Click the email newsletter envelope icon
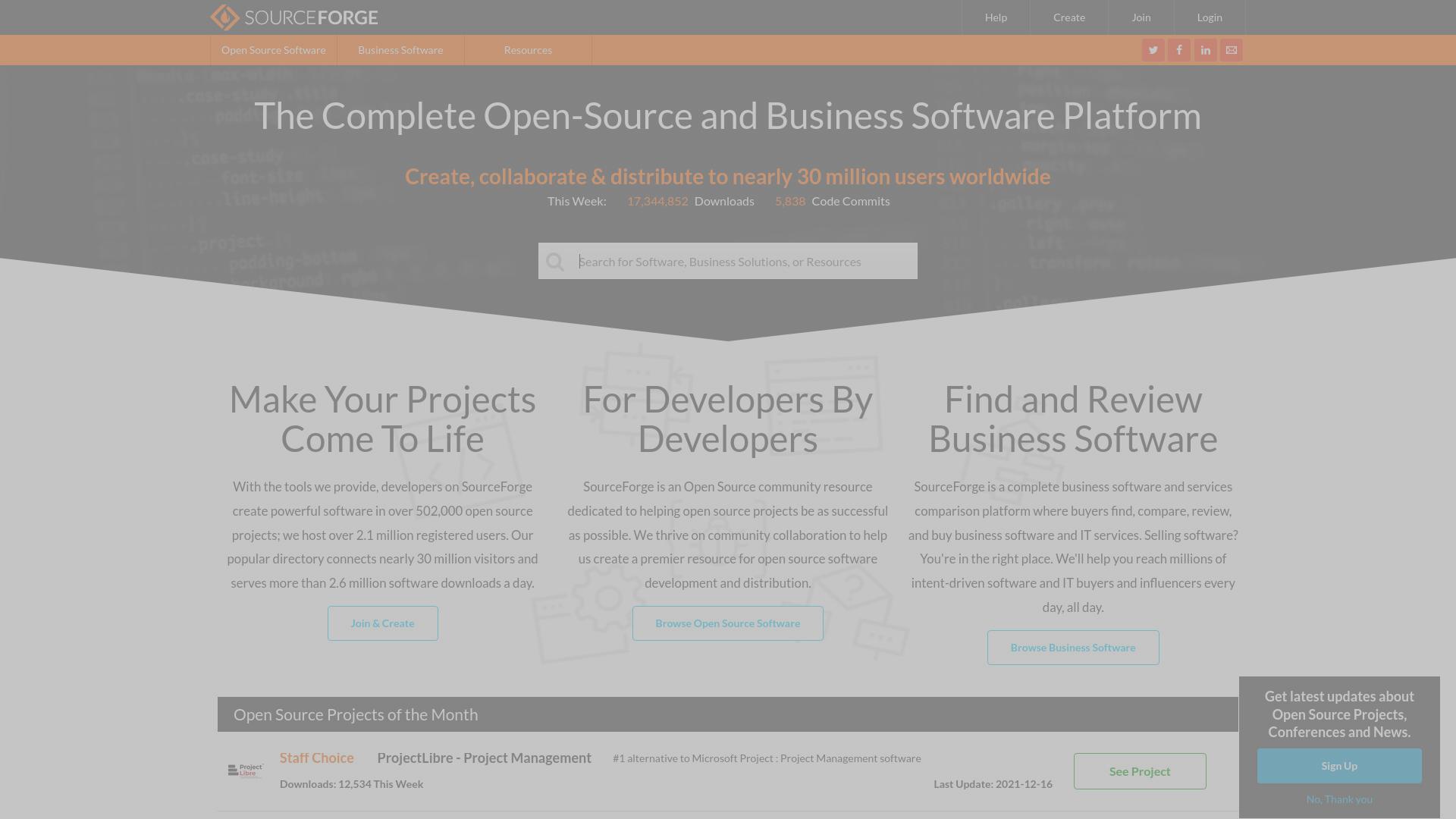This screenshot has height=819, width=1456. [x=1232, y=50]
